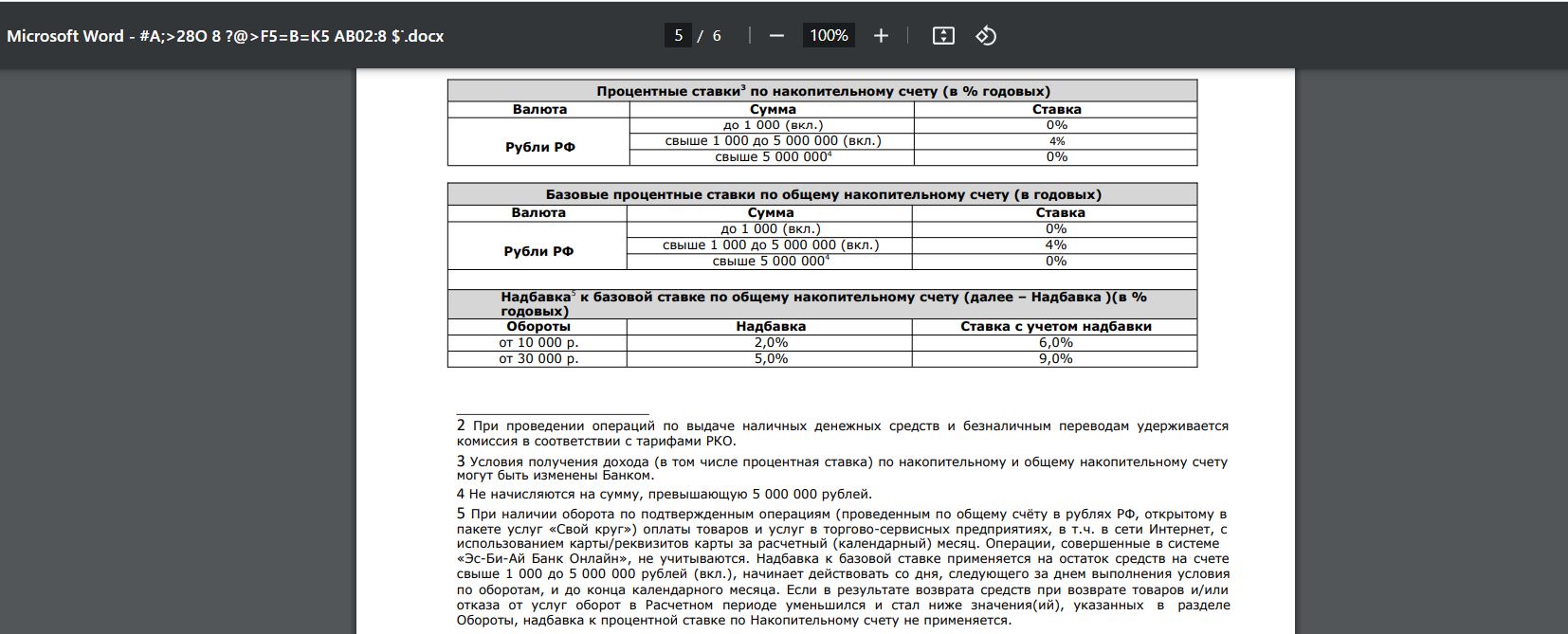Select the от 10 000 р. cell
Screen dimensions: 1568x634
[538, 343]
